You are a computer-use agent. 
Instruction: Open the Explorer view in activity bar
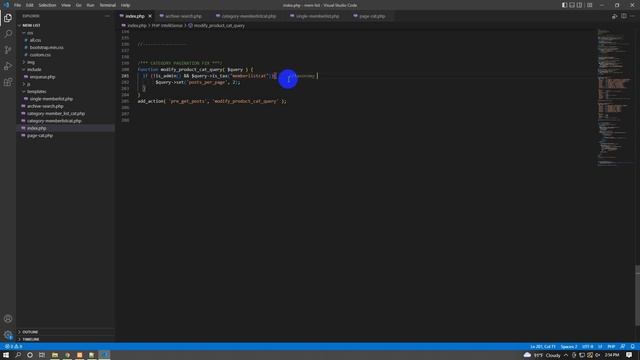click(x=8, y=18)
